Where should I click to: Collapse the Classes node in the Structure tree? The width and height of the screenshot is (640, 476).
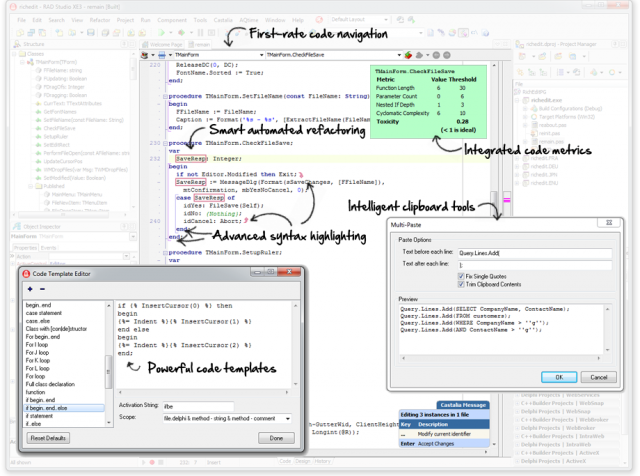coord(14,54)
